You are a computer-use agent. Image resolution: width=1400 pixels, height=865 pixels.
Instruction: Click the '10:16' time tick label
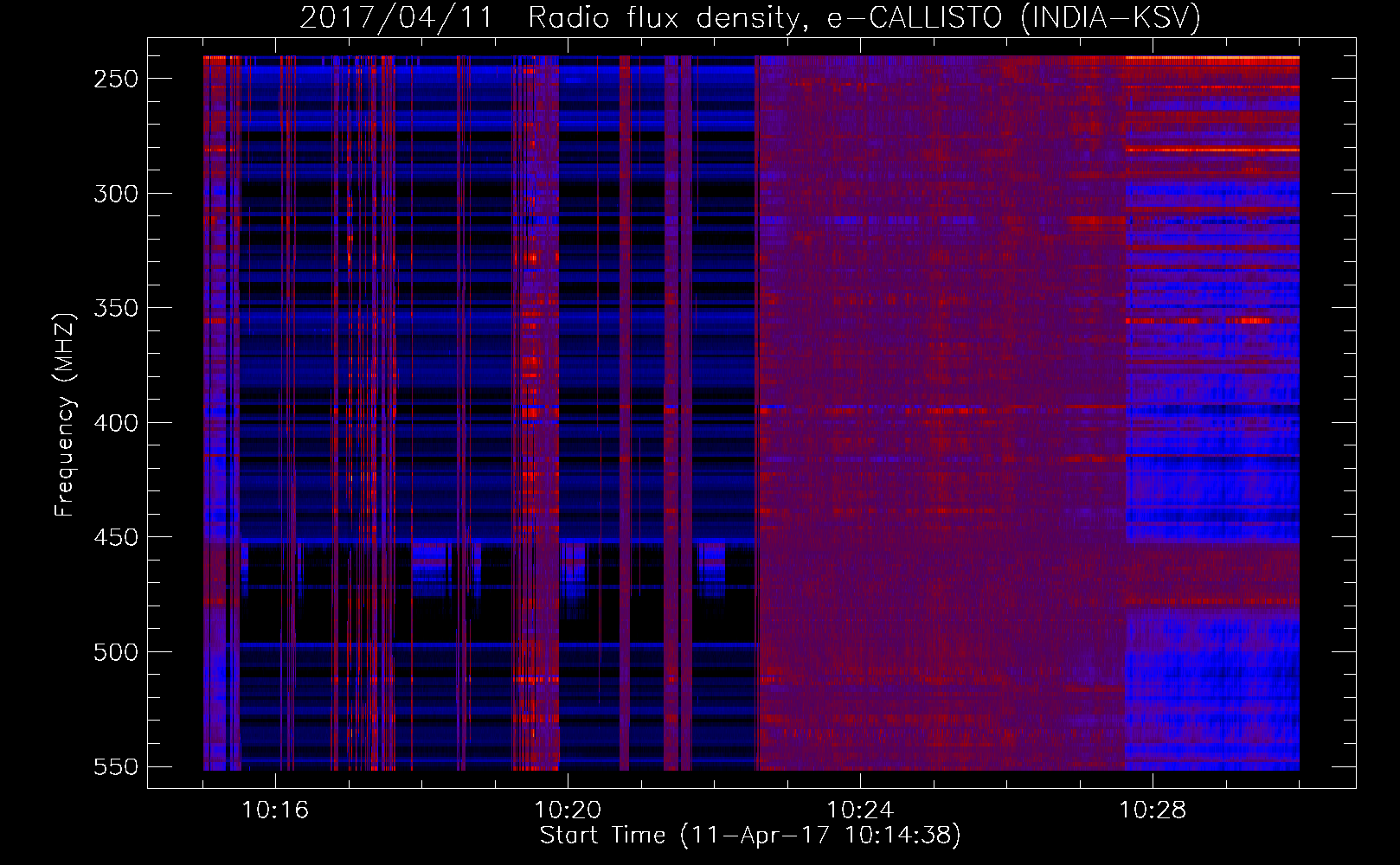(x=275, y=811)
